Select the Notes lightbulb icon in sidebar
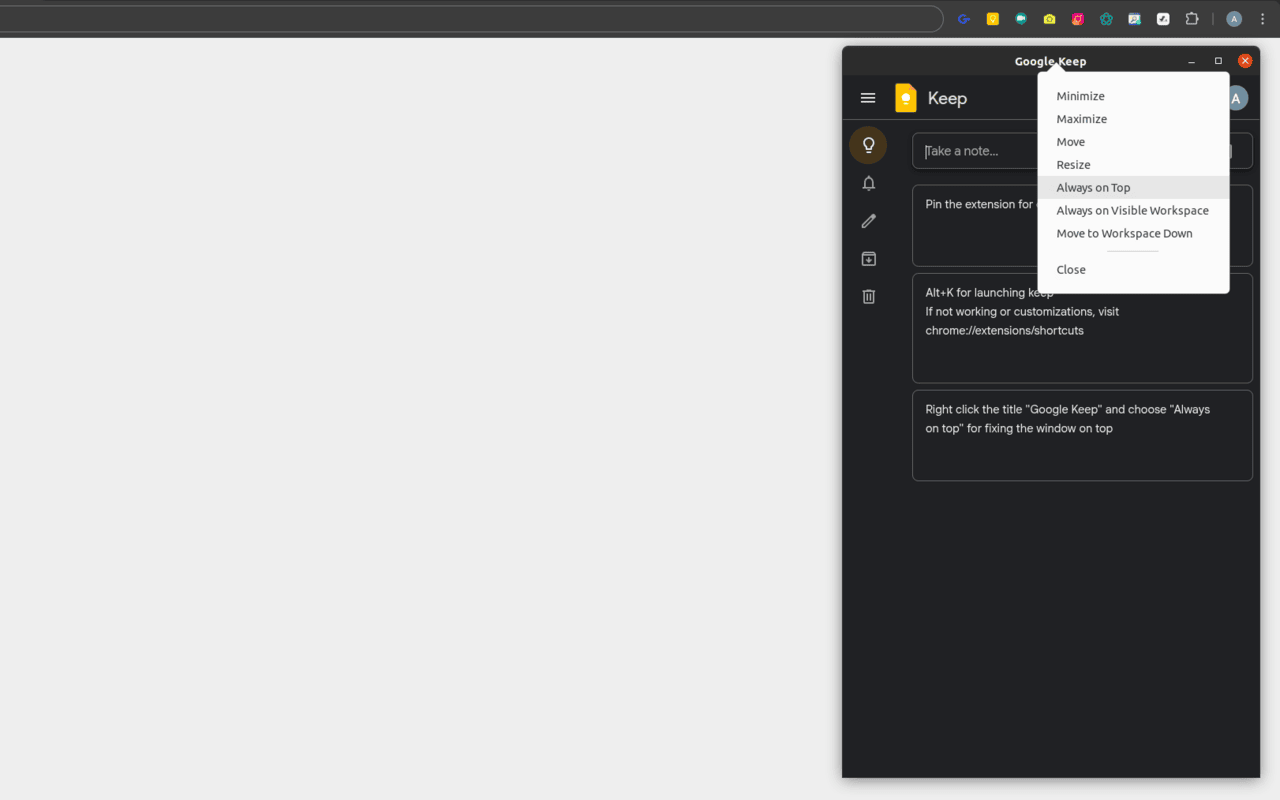Screen dimensions: 1280x800 (x=868, y=145)
